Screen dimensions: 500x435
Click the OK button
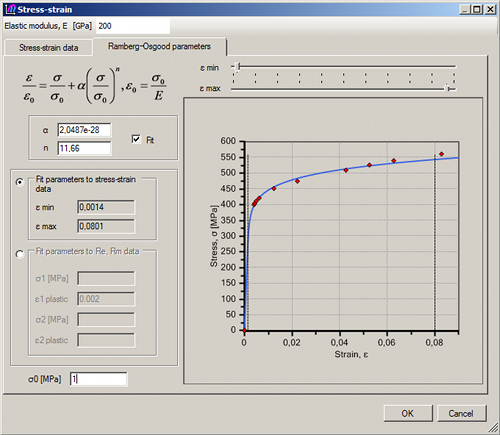[x=408, y=413]
